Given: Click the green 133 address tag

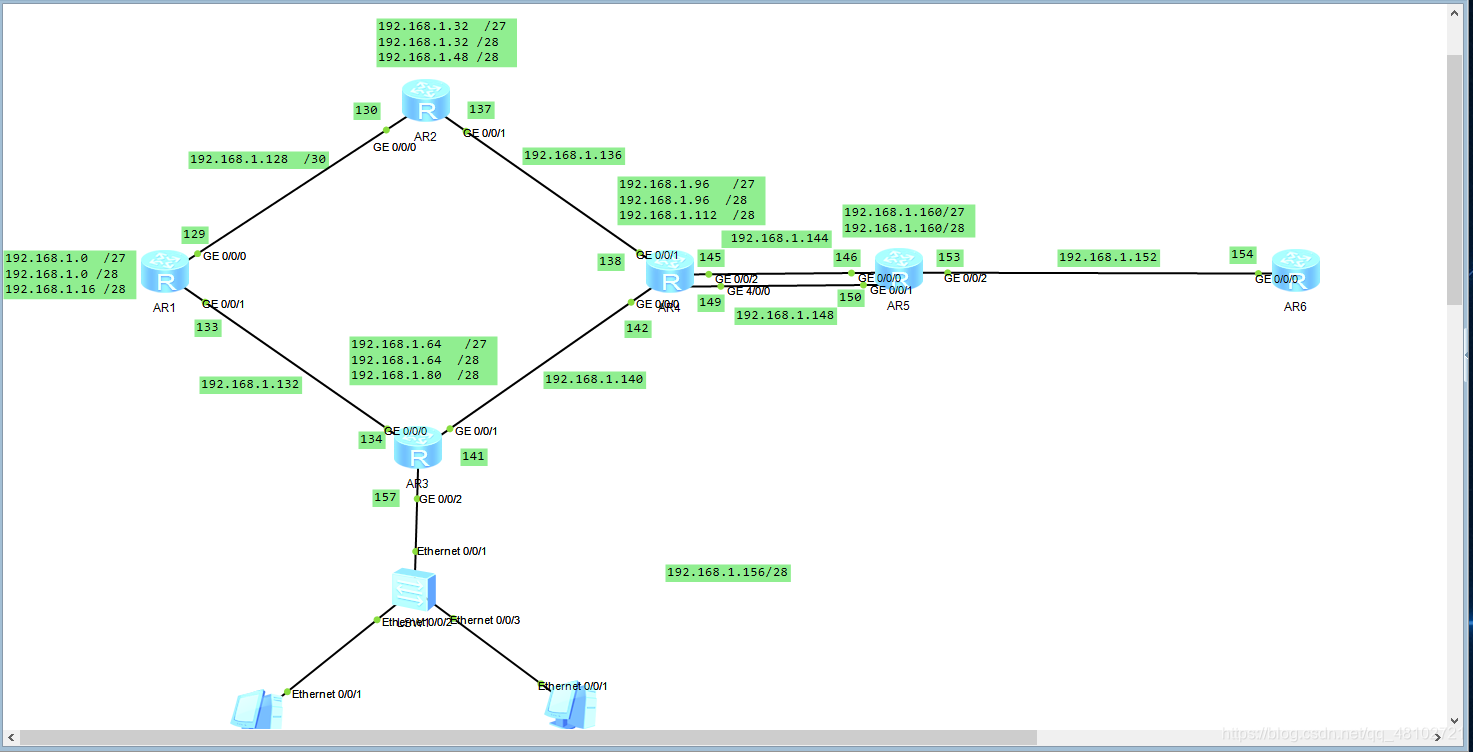Looking at the screenshot, I should click(208, 326).
